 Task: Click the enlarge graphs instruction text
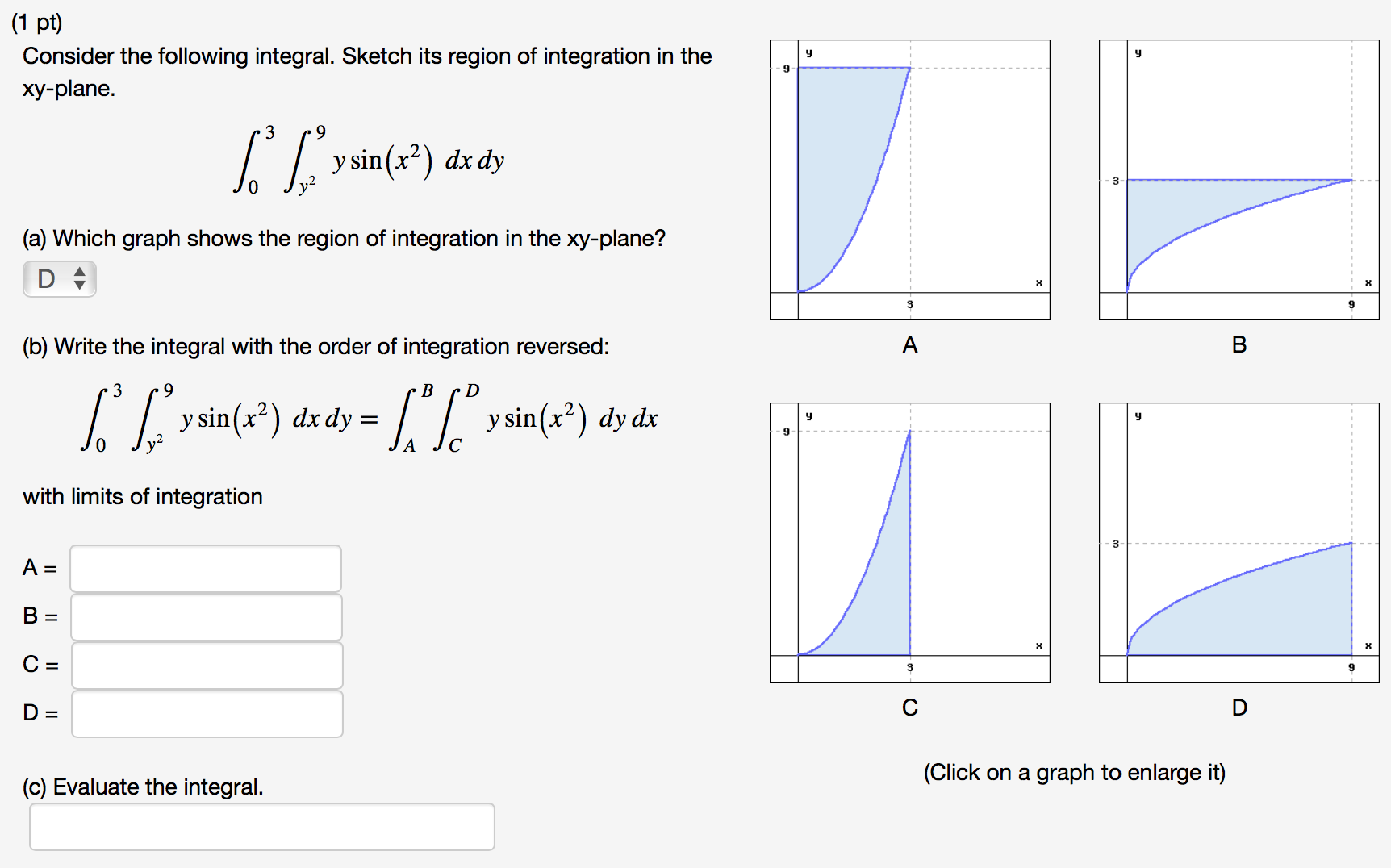pos(1076,772)
